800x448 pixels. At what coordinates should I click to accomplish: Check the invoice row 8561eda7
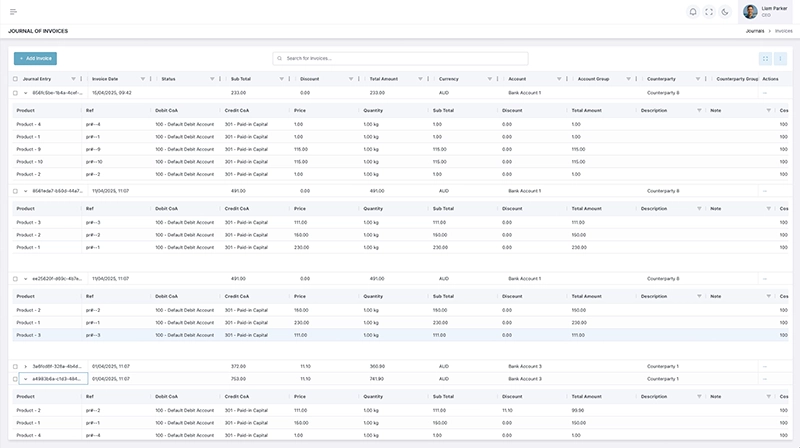point(15,191)
